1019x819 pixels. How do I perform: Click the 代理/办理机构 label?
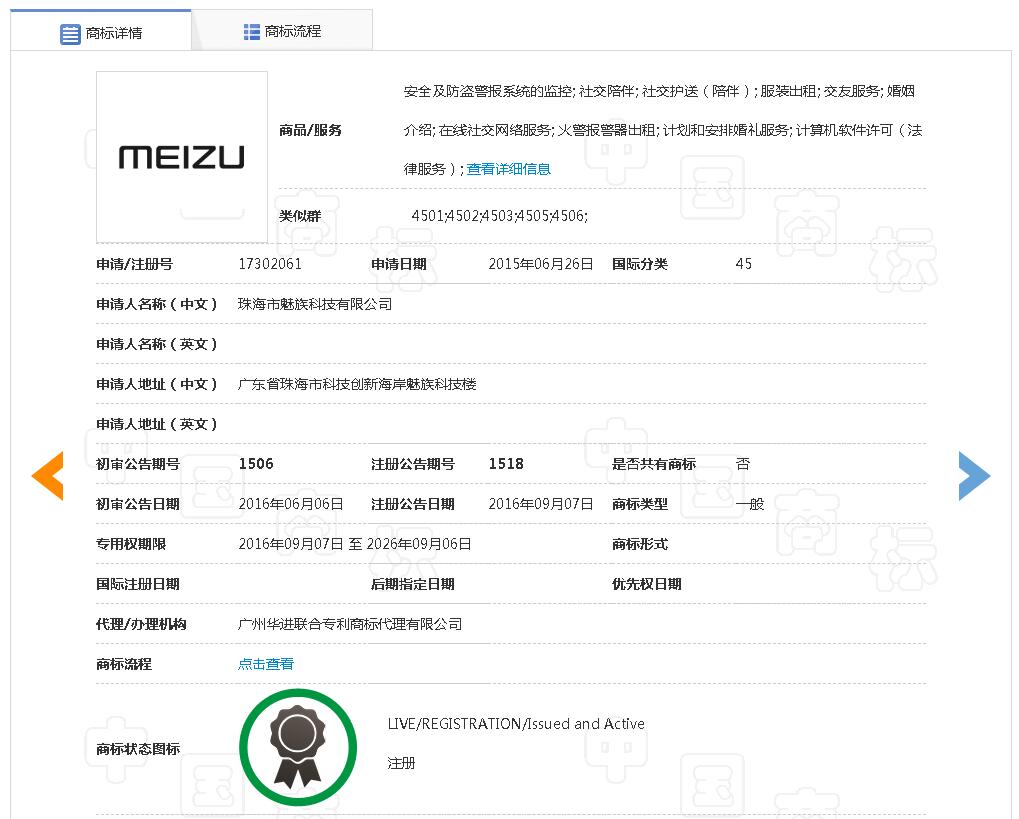(141, 624)
